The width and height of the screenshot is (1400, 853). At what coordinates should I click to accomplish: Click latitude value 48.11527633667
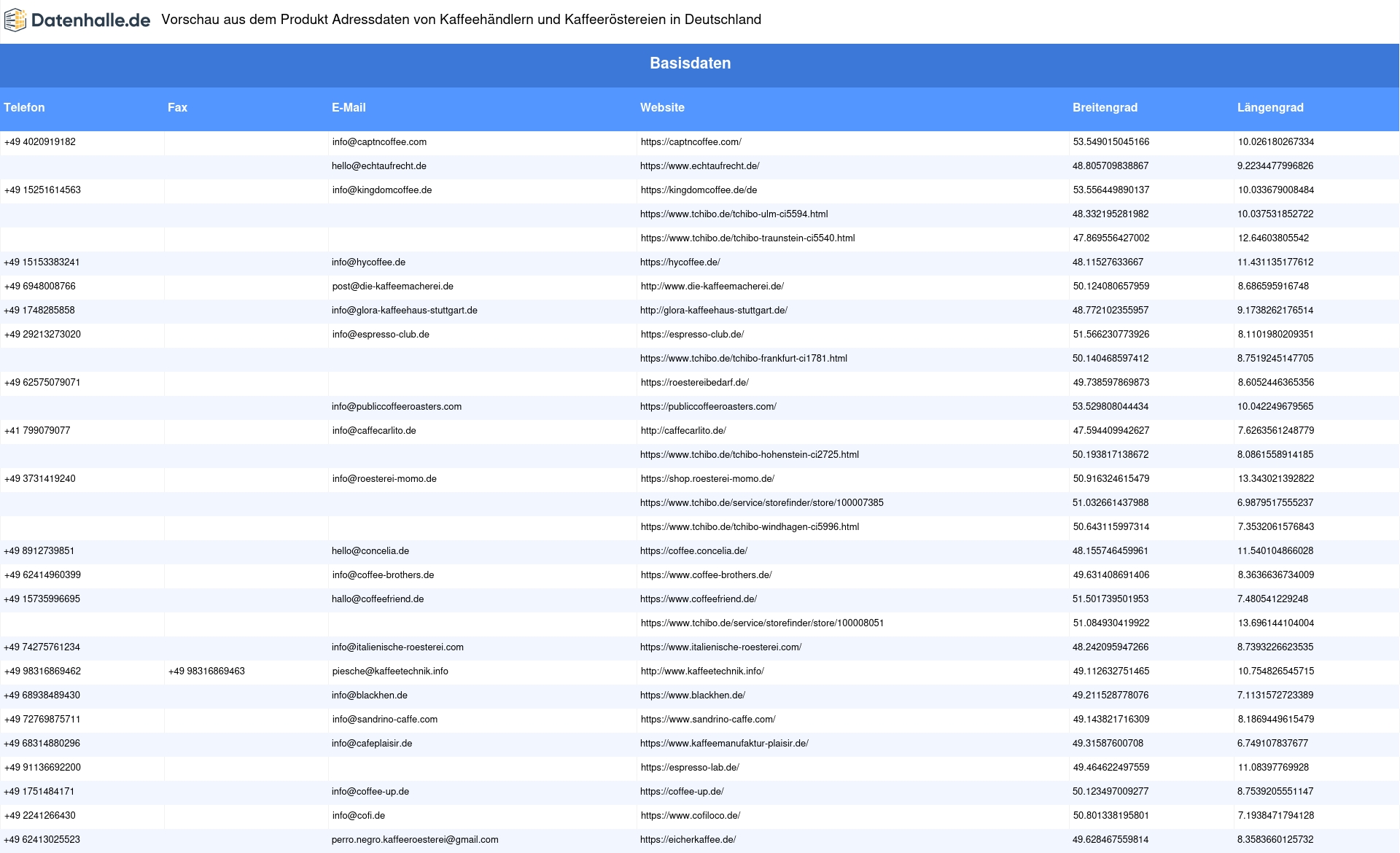pos(1108,262)
